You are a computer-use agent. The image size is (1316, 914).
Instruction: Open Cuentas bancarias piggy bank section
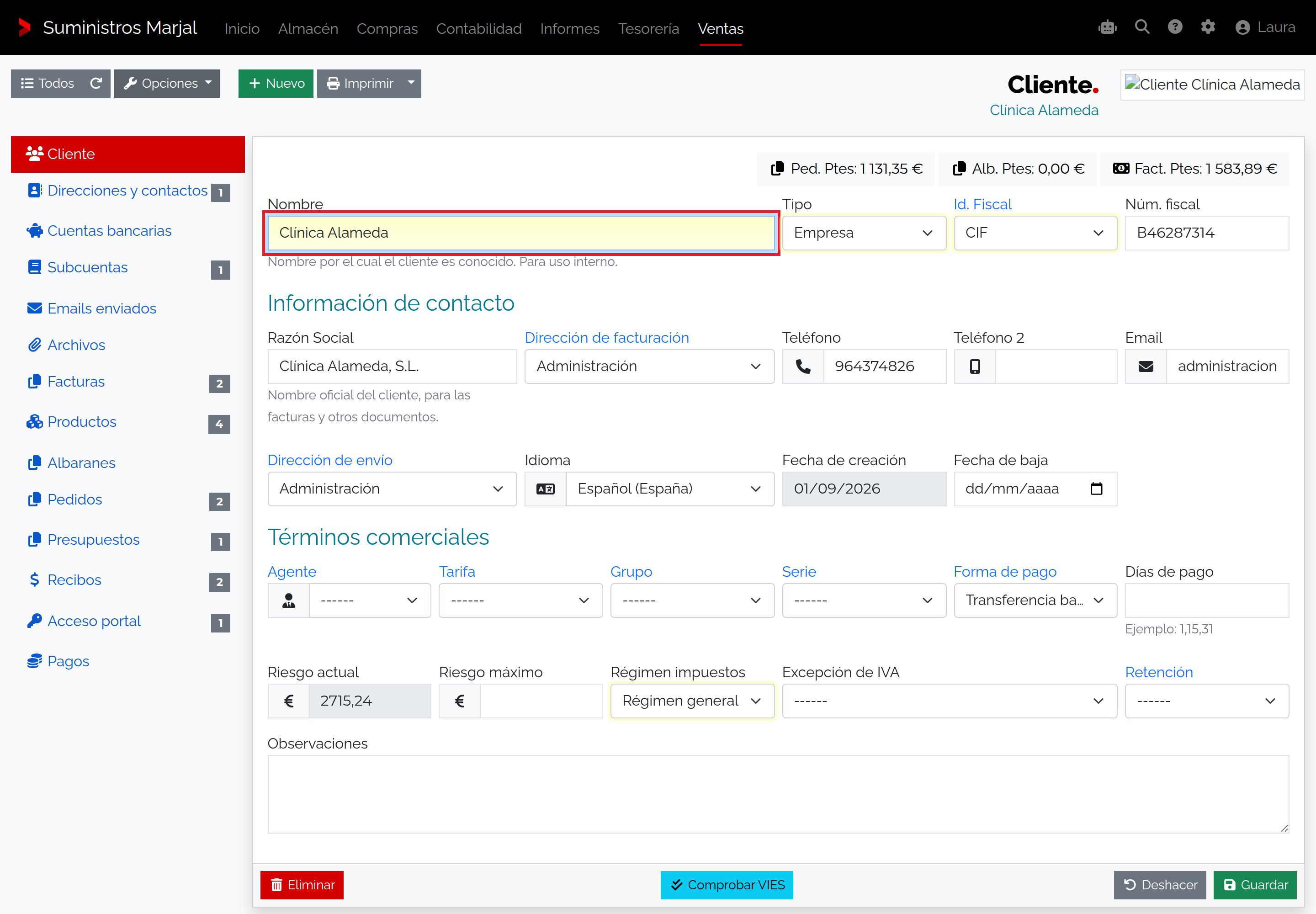pos(127,231)
